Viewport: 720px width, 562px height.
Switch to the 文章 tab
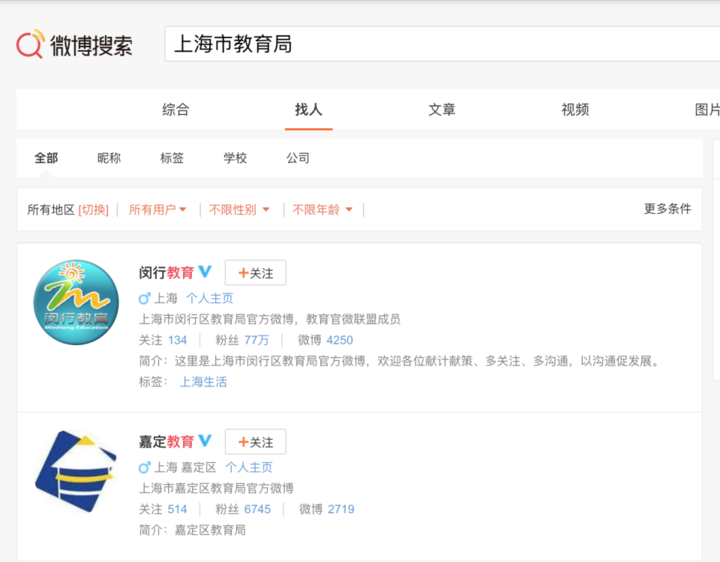[442, 110]
